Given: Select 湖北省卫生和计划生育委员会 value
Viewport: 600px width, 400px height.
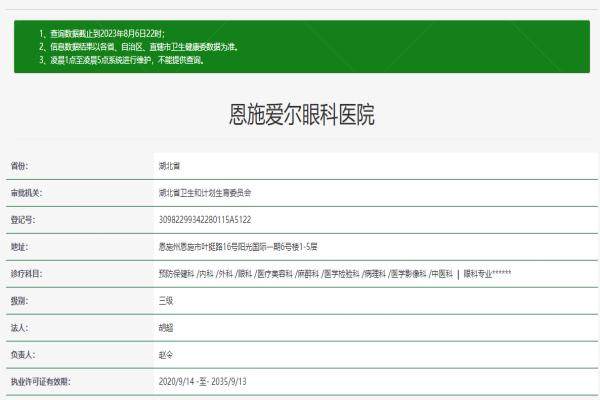Looking at the screenshot, I should click(205, 193).
